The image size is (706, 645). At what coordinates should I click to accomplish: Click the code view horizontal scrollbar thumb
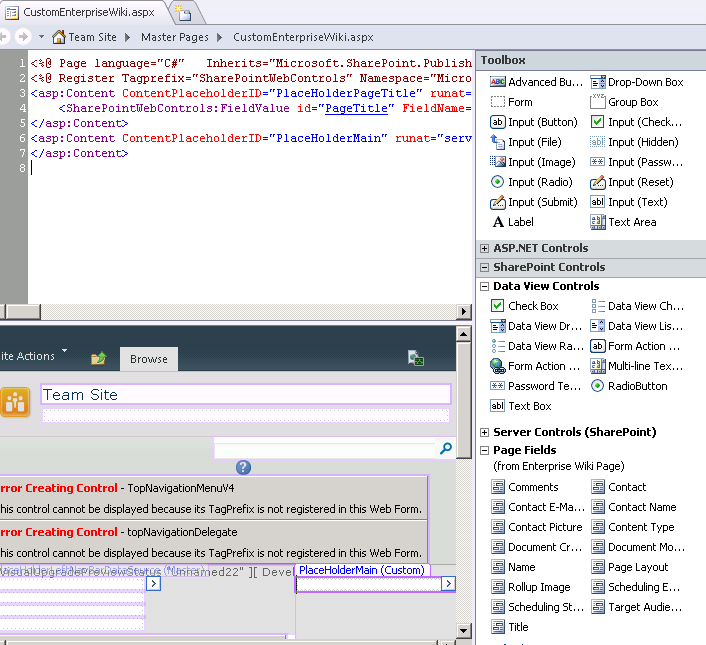[23, 311]
